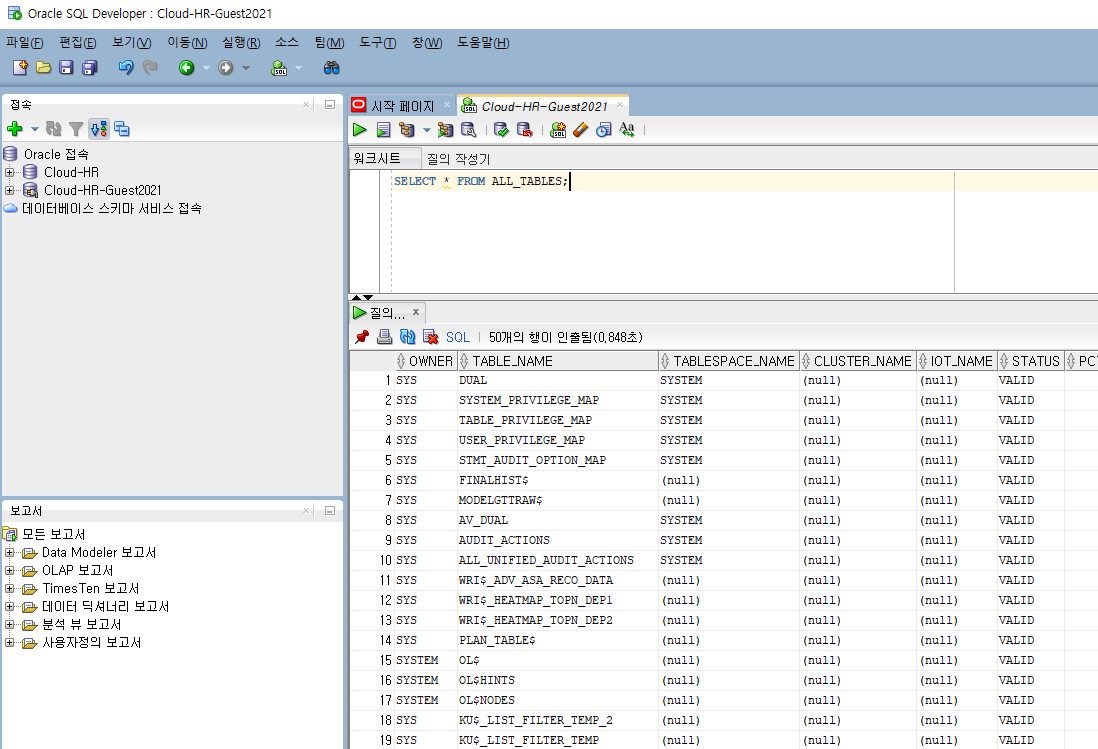Click the eraser Clear icon
This screenshot has width=1098, height=749.
[x=581, y=130]
